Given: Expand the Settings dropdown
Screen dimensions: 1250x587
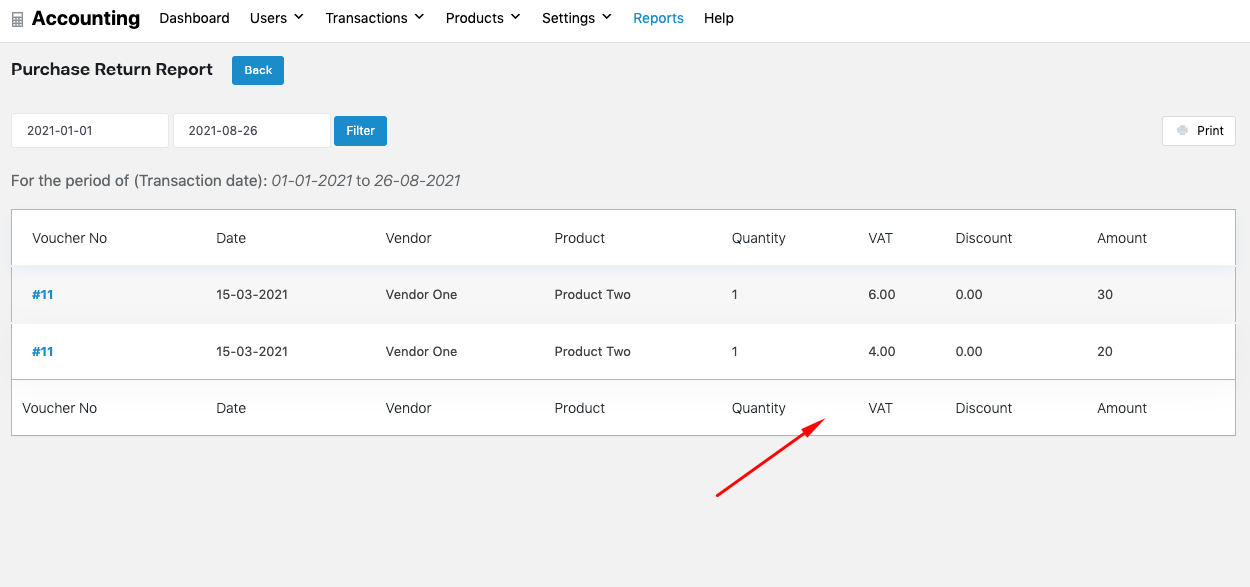Looking at the screenshot, I should [x=575, y=17].
